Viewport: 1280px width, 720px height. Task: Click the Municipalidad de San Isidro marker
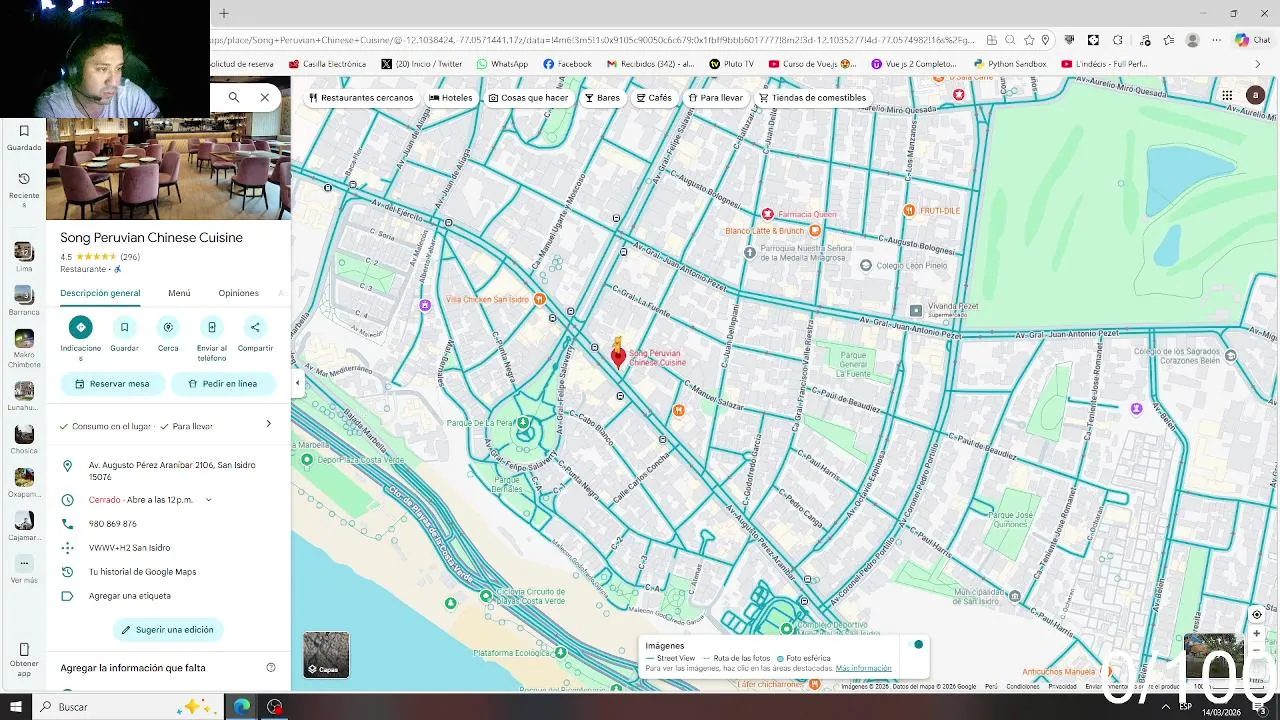1015,596
